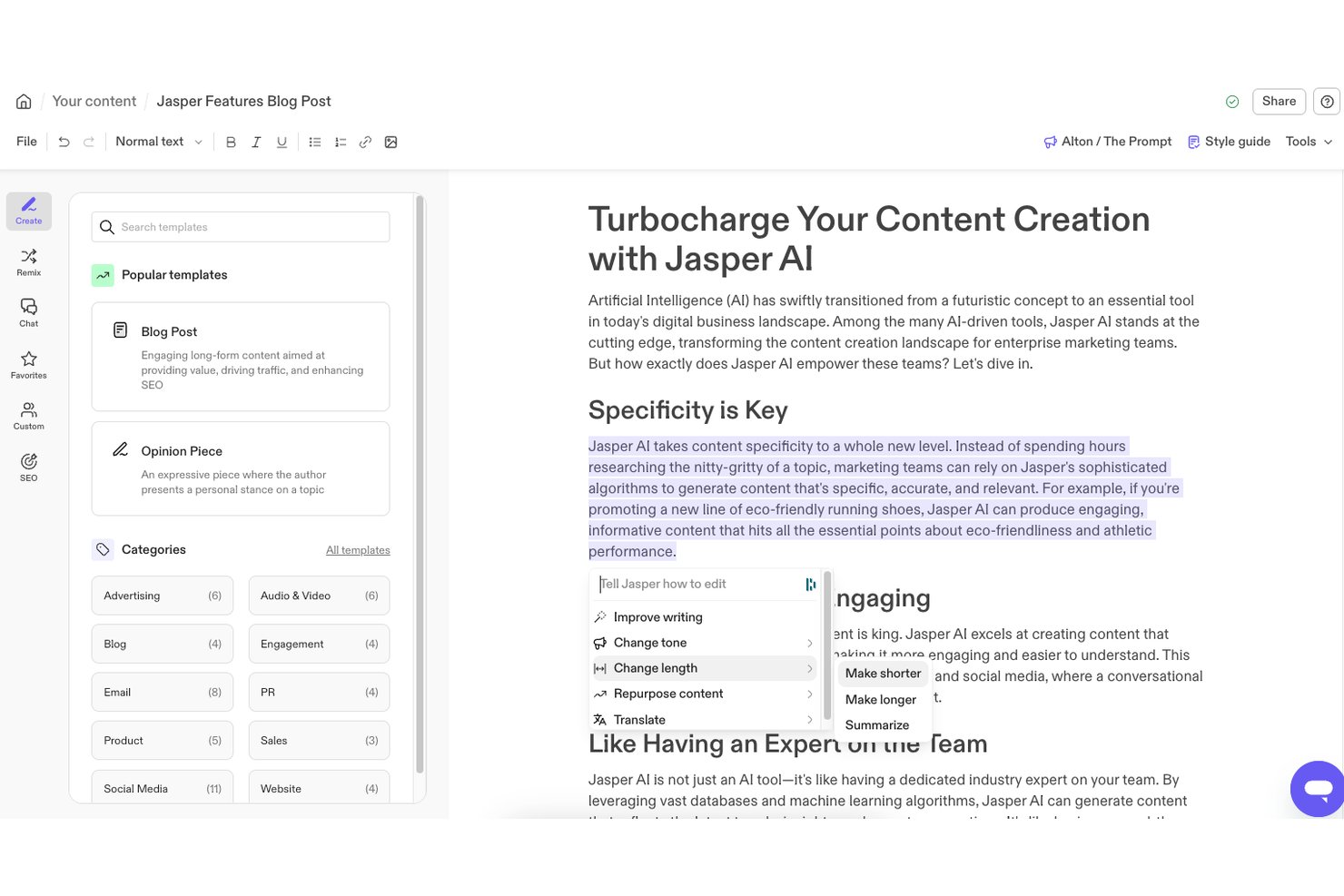Screen dimensions: 1344x896
Task: Click the search magnifier icon
Action: (107, 227)
